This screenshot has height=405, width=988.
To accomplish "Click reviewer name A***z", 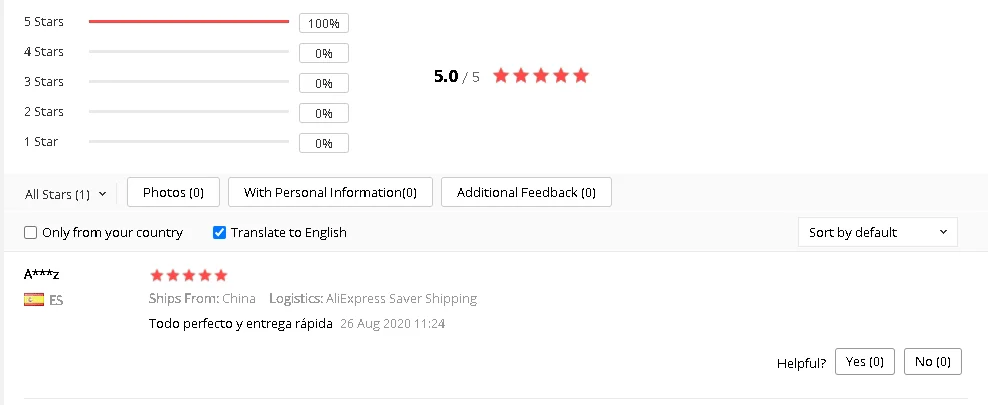I will [43, 273].
